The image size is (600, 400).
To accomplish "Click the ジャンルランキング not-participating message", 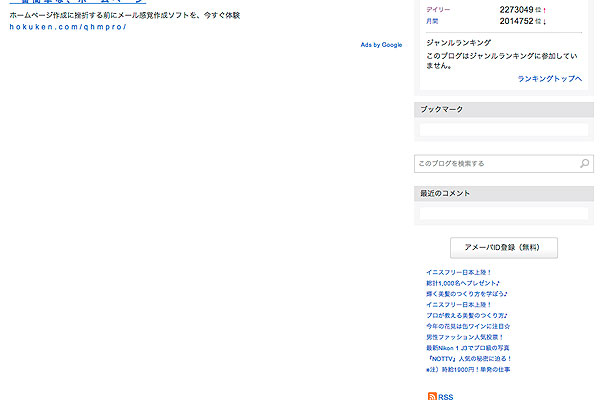I will coord(502,60).
